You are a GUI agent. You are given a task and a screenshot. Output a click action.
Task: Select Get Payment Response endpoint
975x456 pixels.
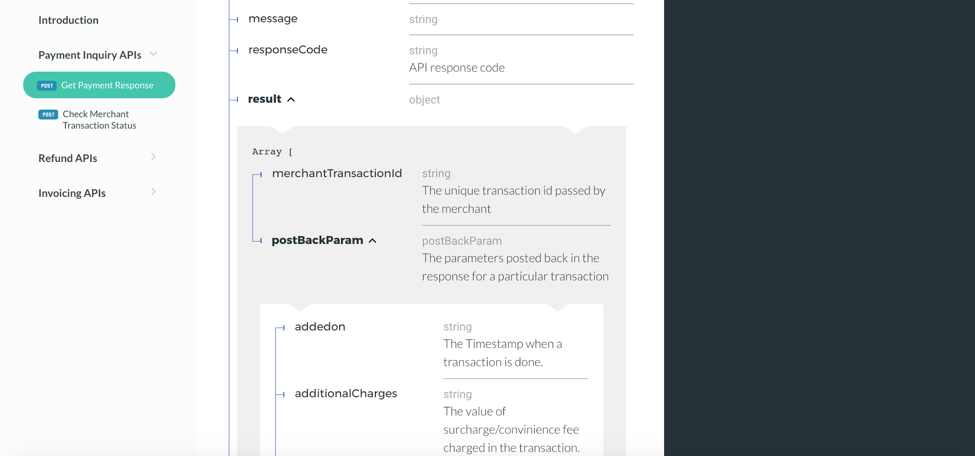tap(107, 85)
